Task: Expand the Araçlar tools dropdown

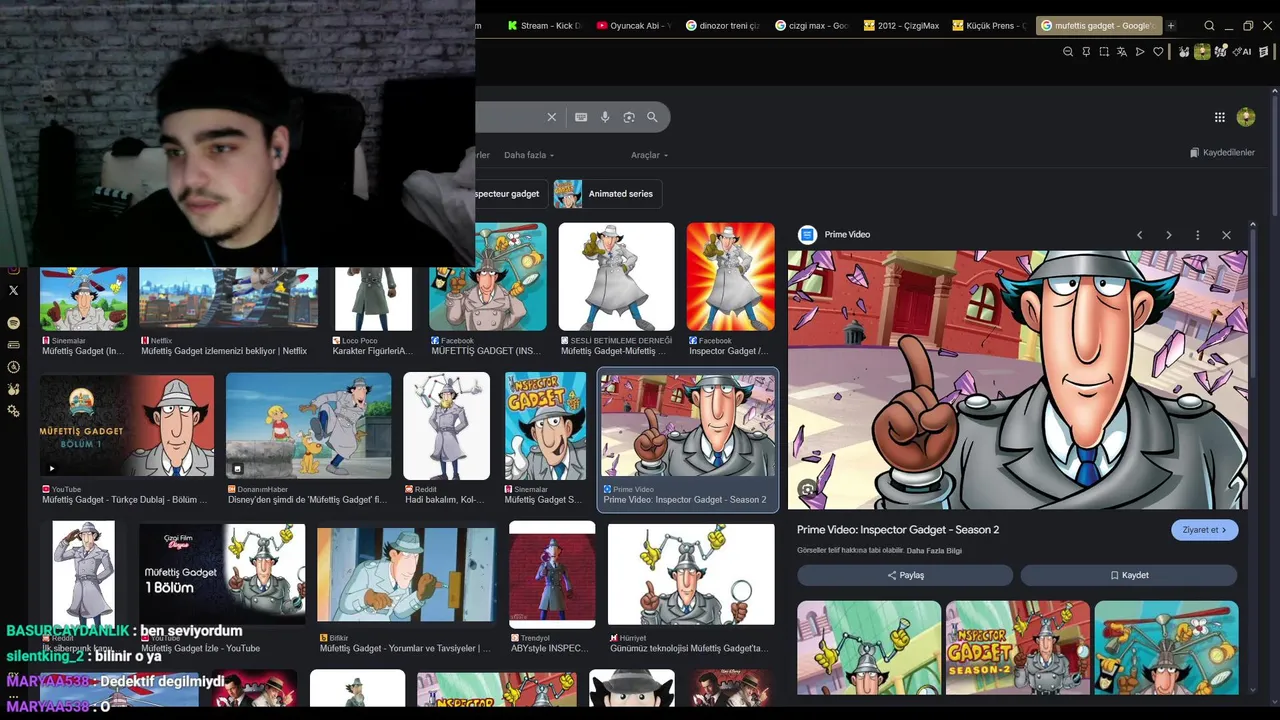Action: pos(649,155)
